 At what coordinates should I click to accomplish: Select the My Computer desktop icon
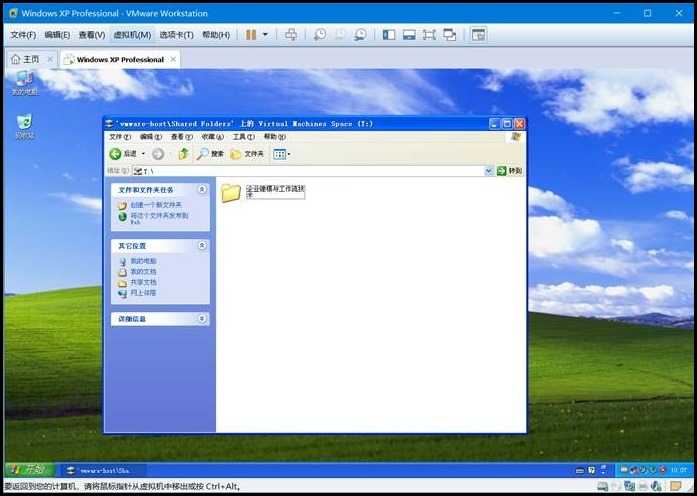click(x=24, y=84)
